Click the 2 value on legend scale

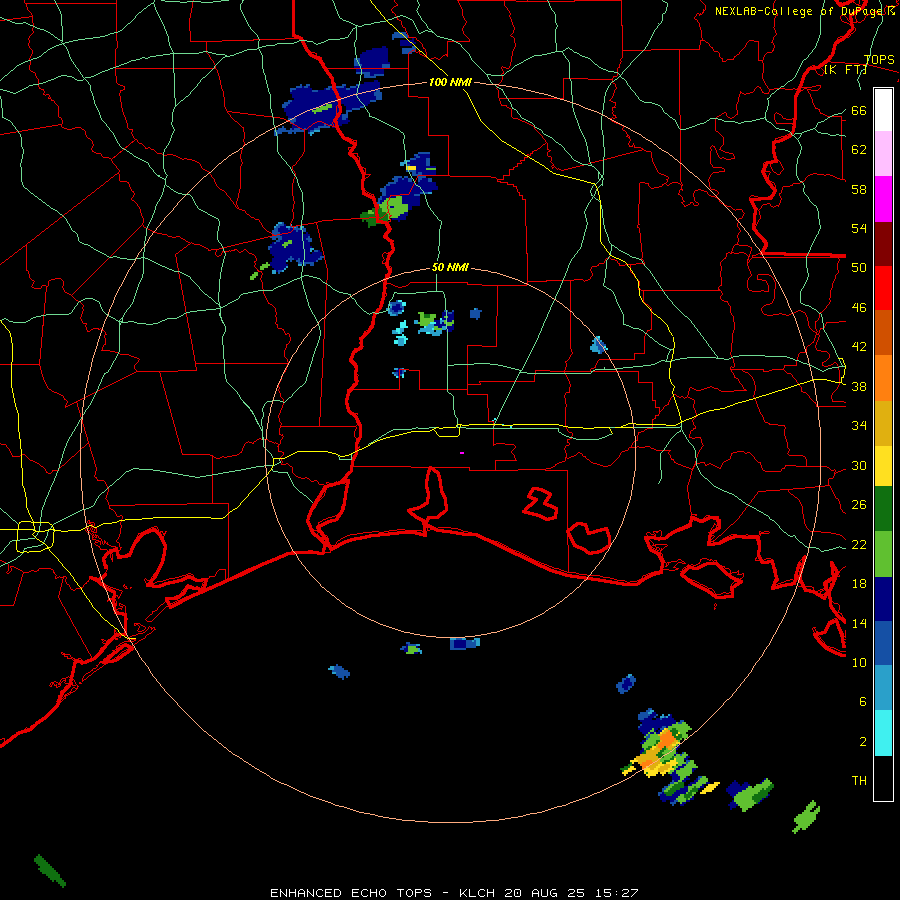pos(863,741)
